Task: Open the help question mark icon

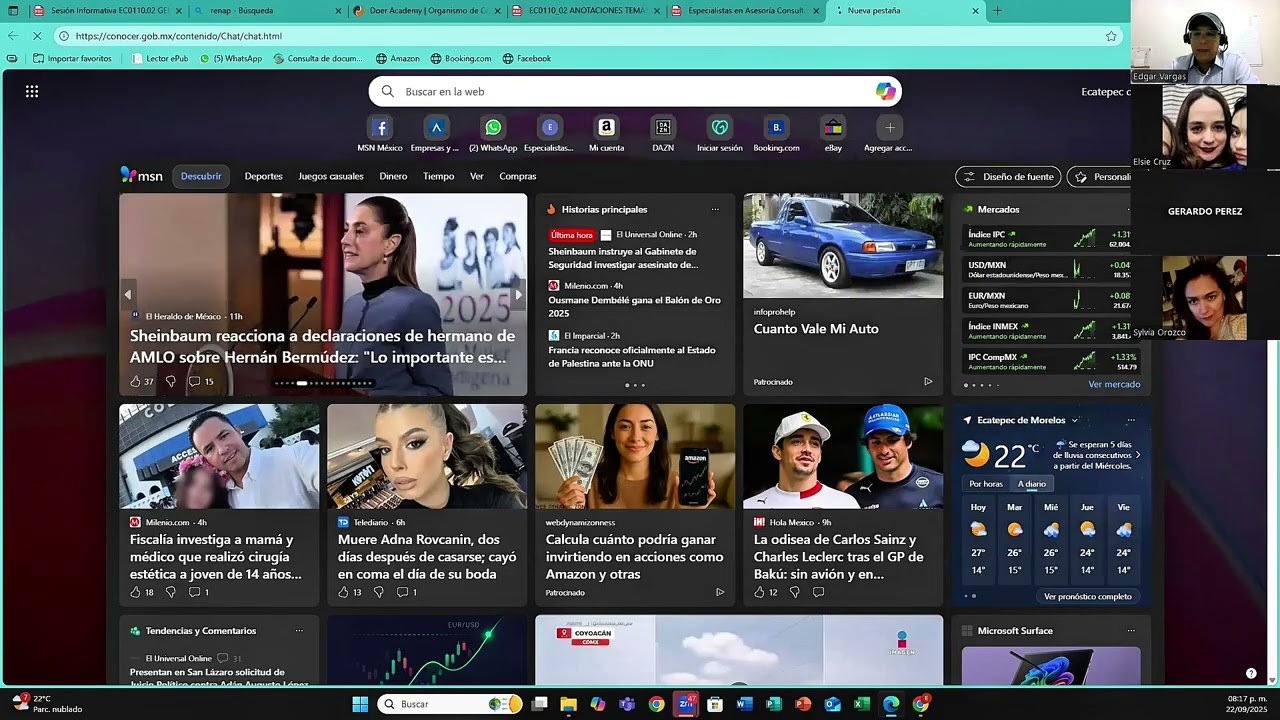Action: 1250,673
